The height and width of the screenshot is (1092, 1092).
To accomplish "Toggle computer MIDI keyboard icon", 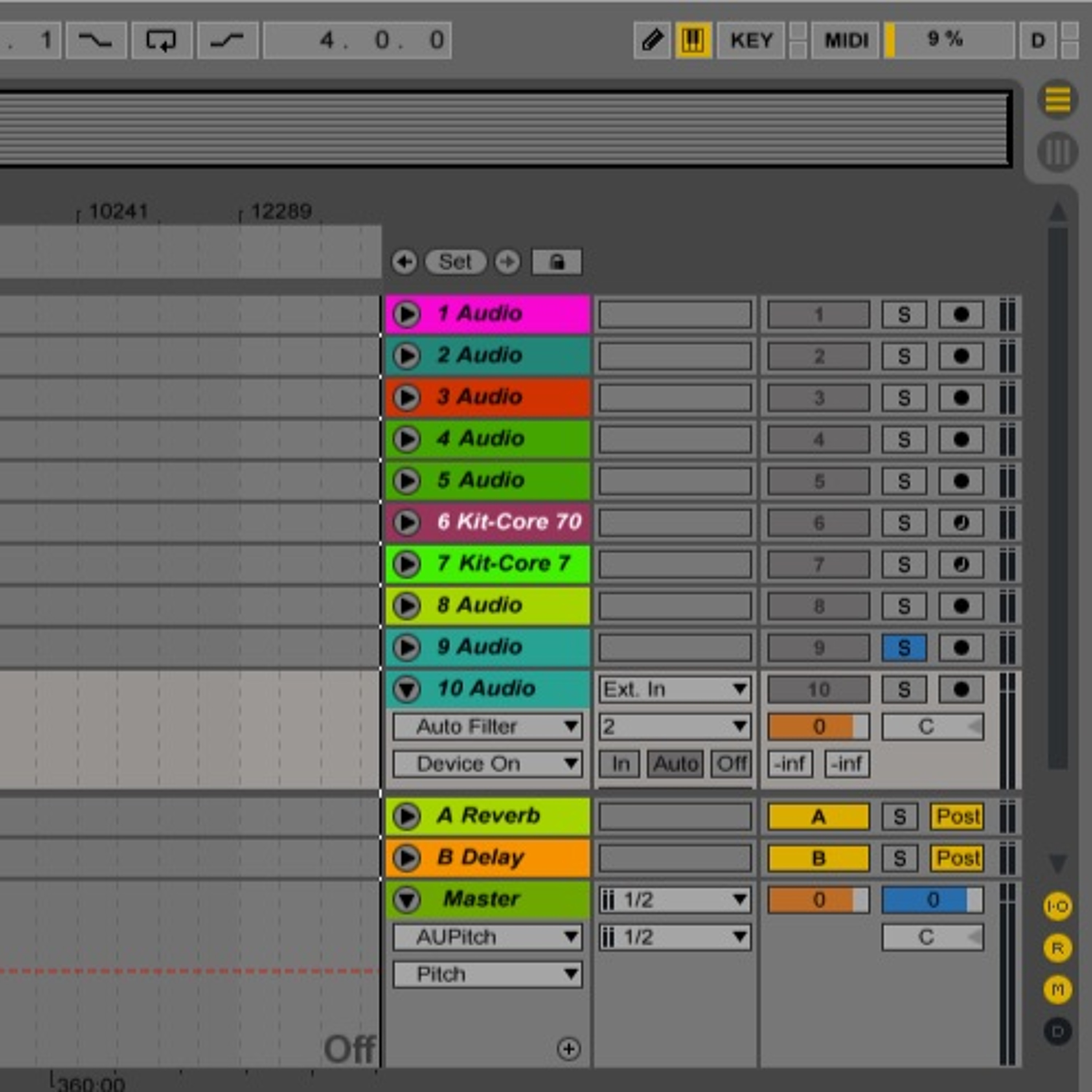I will point(693,40).
